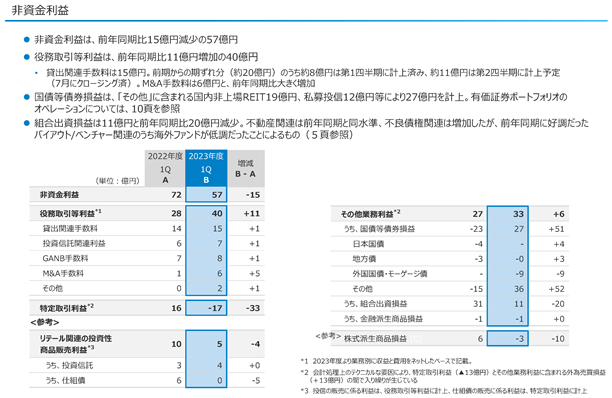Select the 2022年度 1Q A column header
Screen dimensions: 612x398
pyautogui.click(x=165, y=168)
